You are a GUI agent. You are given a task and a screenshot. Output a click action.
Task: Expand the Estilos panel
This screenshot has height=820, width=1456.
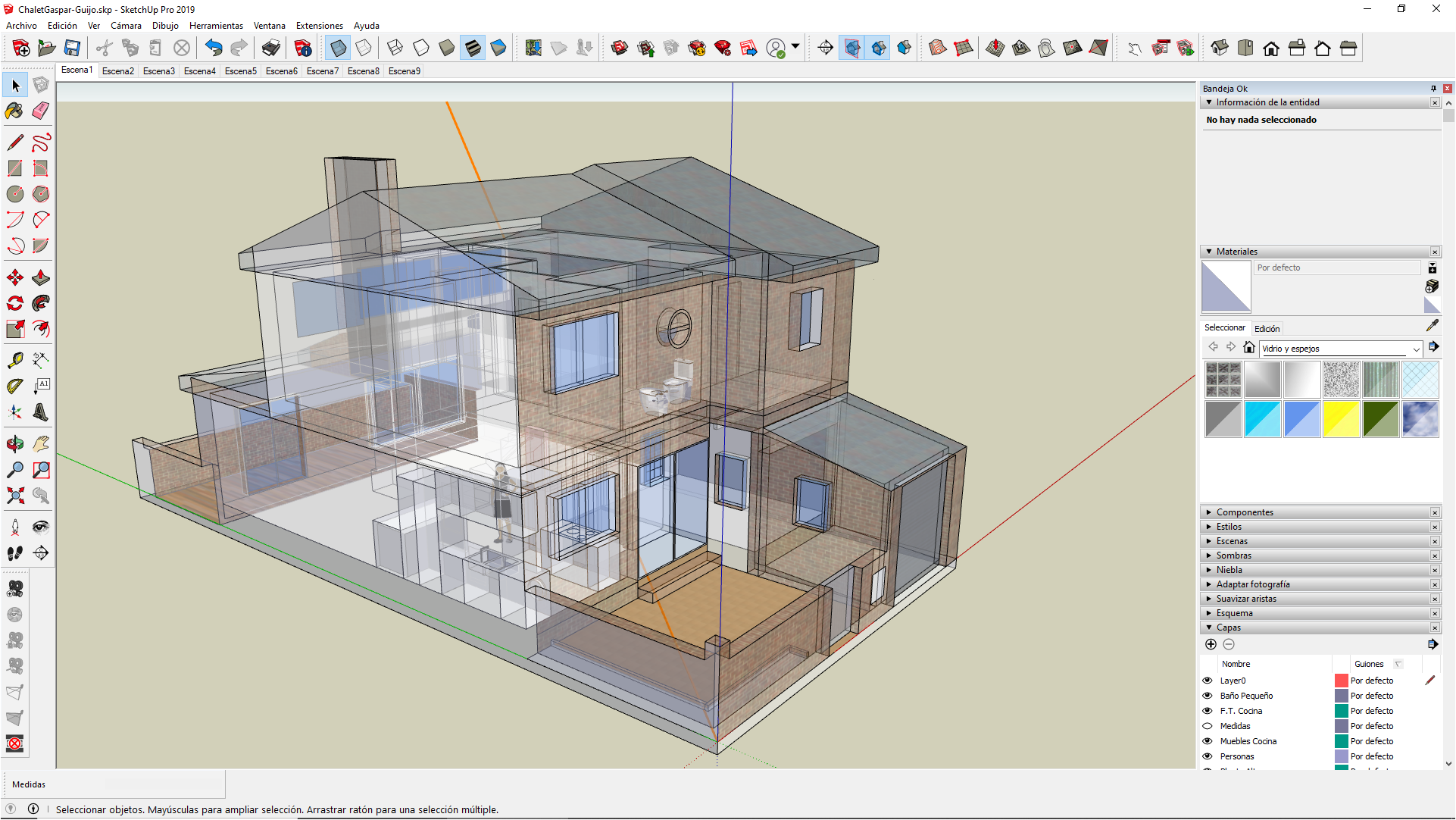(x=1320, y=527)
